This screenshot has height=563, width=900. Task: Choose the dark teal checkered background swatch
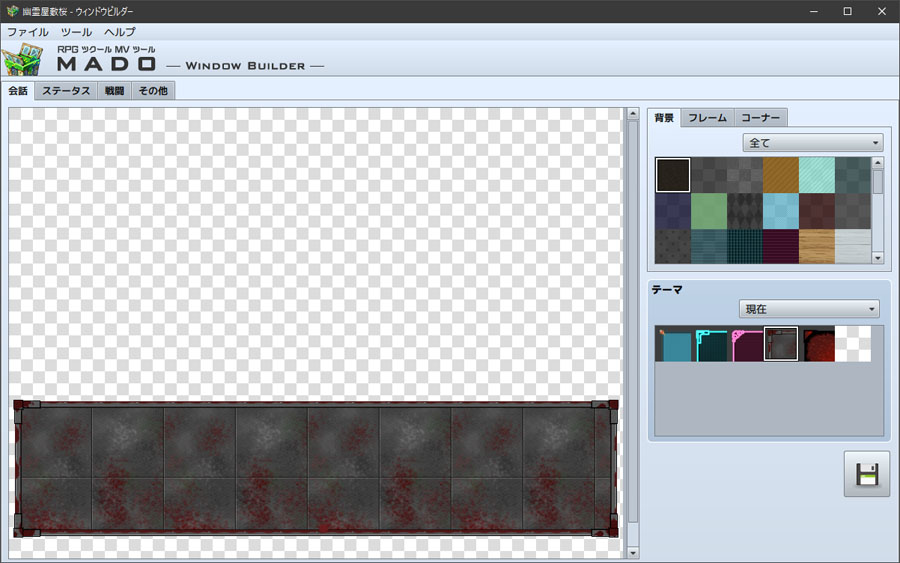pos(853,175)
